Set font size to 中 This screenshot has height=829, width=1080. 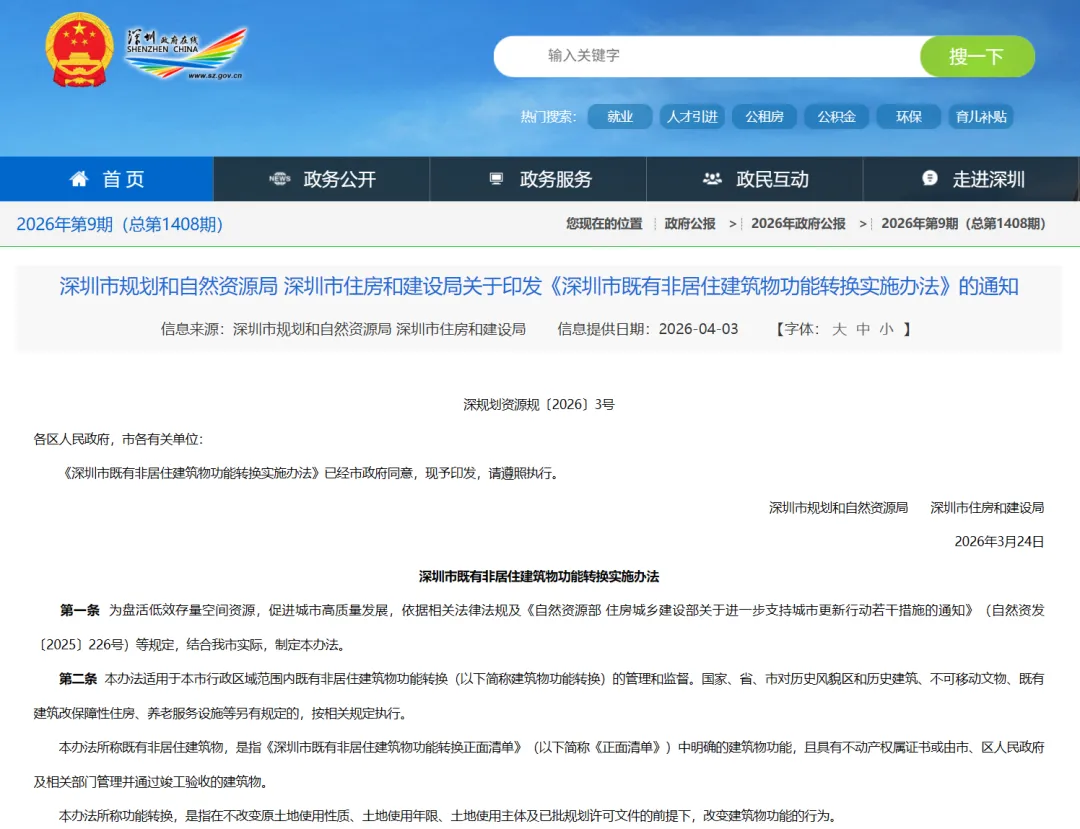[x=863, y=329]
